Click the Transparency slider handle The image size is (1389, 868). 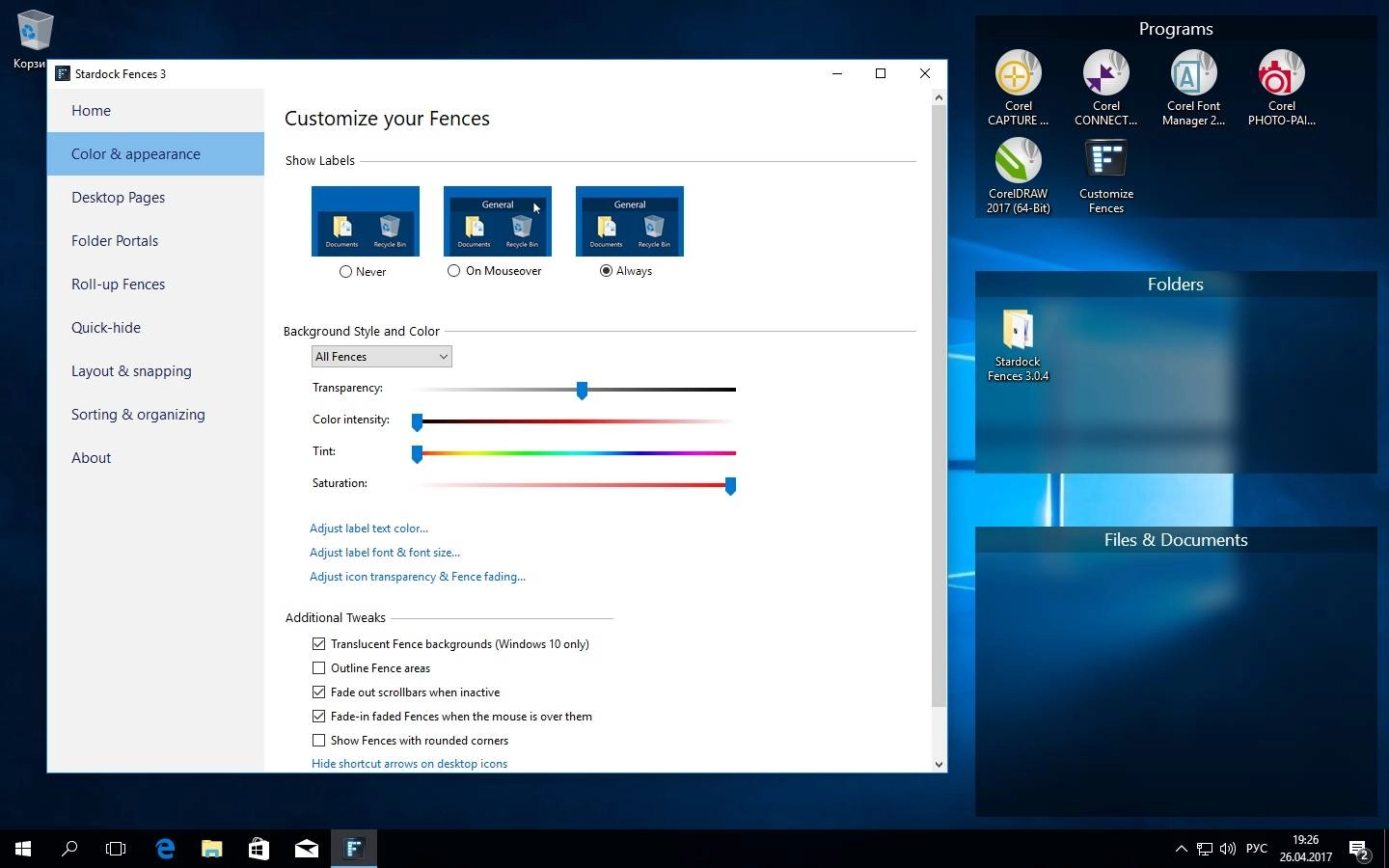[582, 390]
